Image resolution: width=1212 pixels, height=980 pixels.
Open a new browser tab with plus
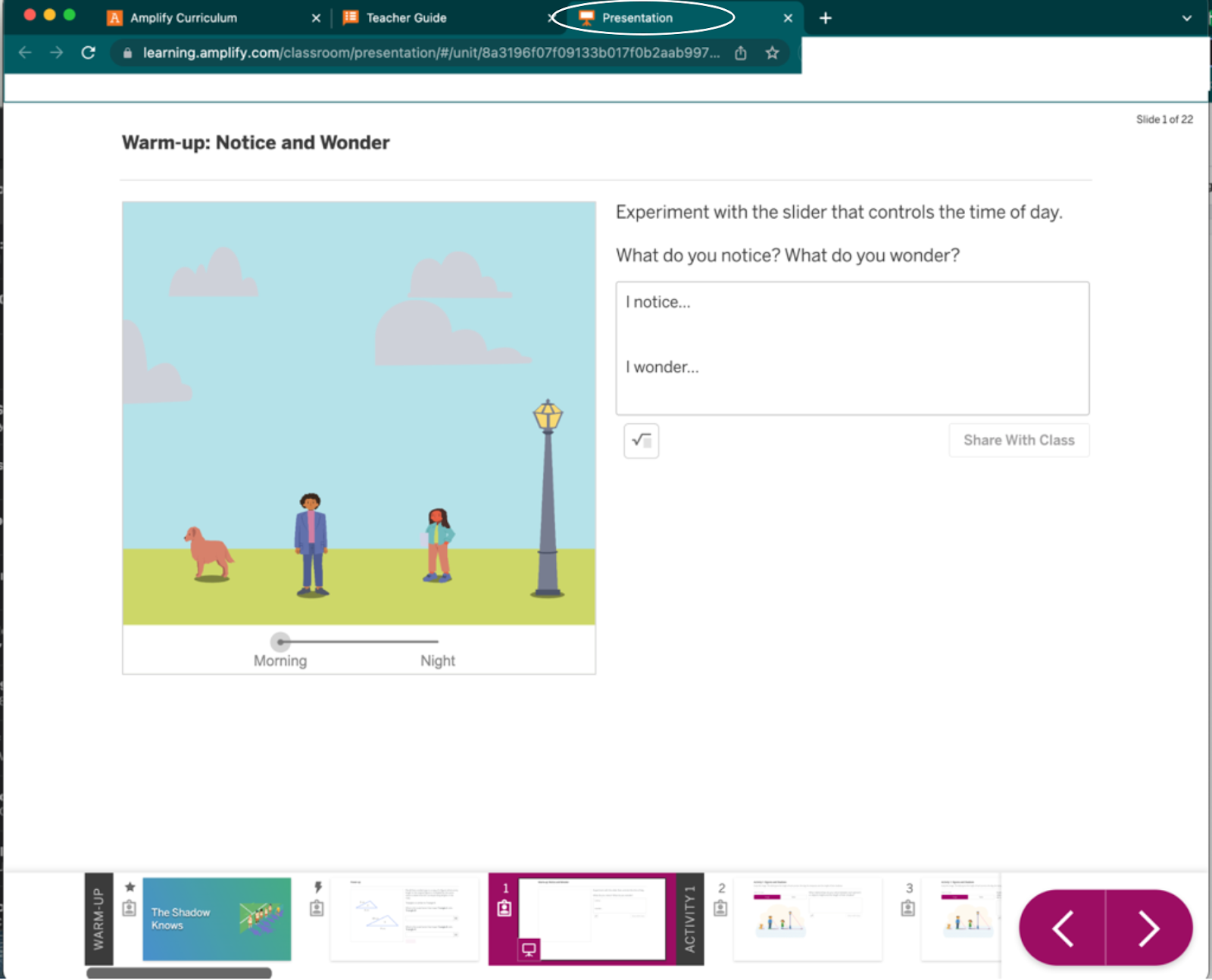[x=826, y=18]
